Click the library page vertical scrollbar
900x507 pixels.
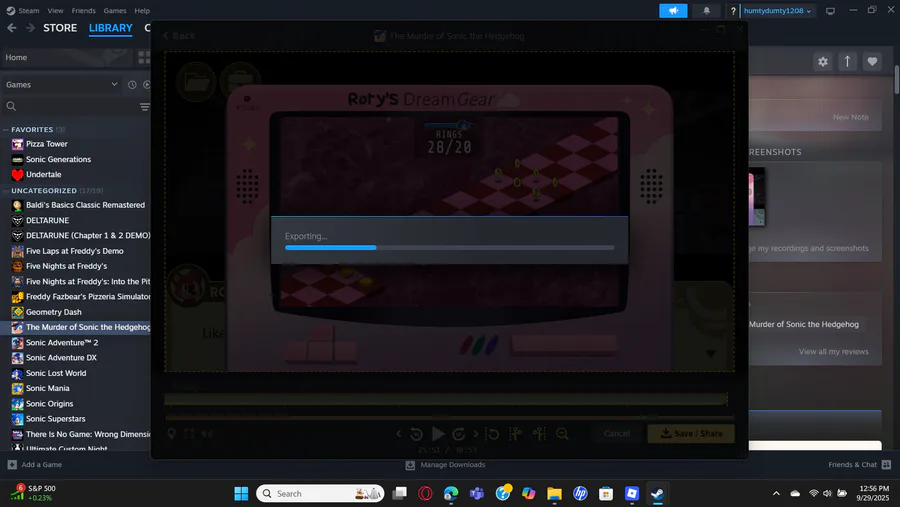point(897,80)
